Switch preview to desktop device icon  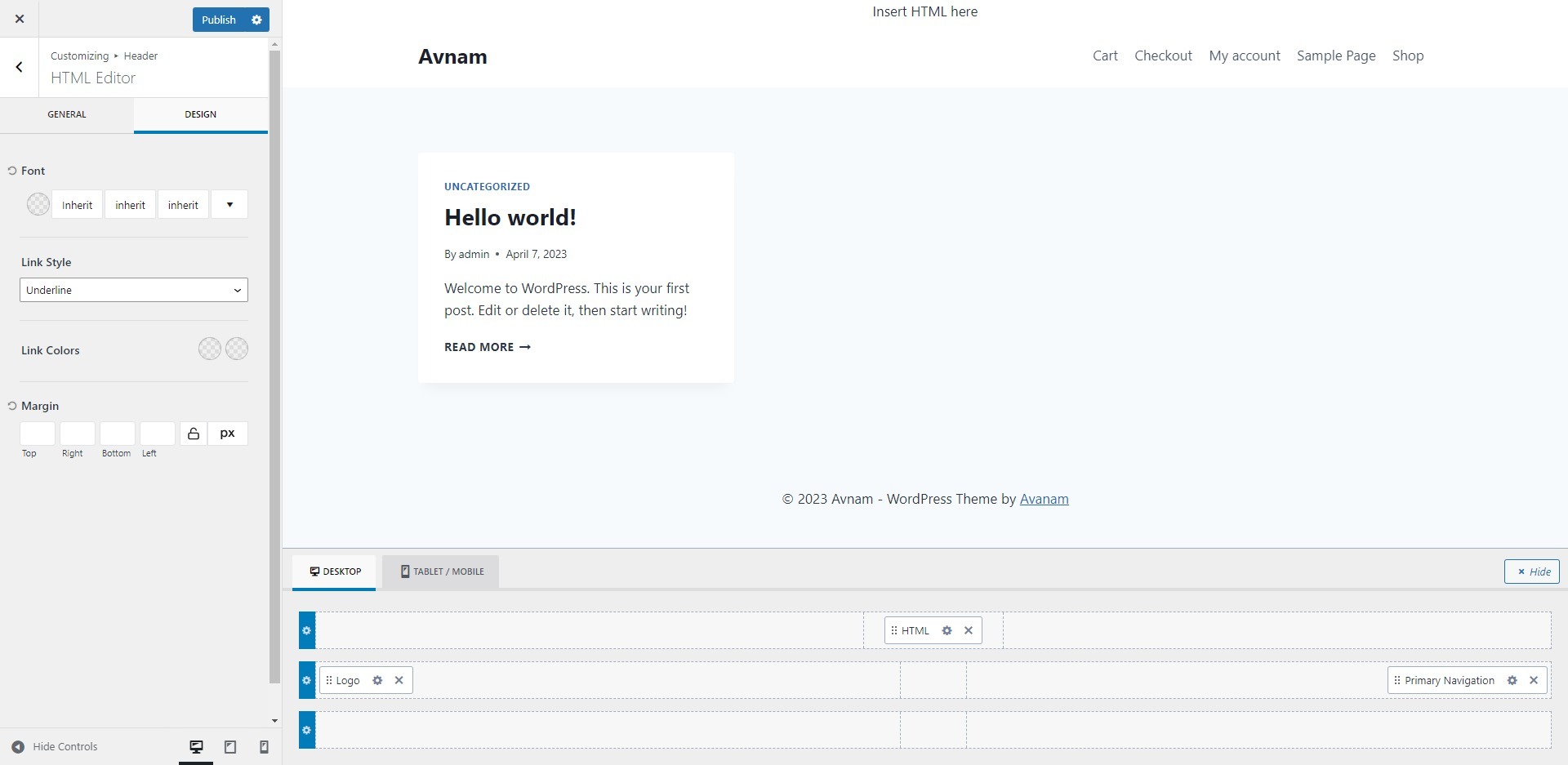[196, 747]
